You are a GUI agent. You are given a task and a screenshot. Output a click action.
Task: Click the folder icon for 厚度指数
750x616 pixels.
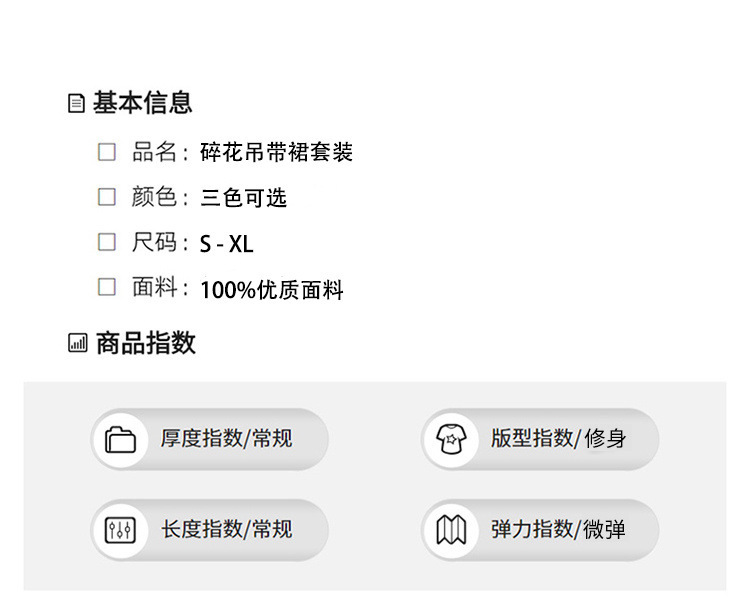pos(120,439)
